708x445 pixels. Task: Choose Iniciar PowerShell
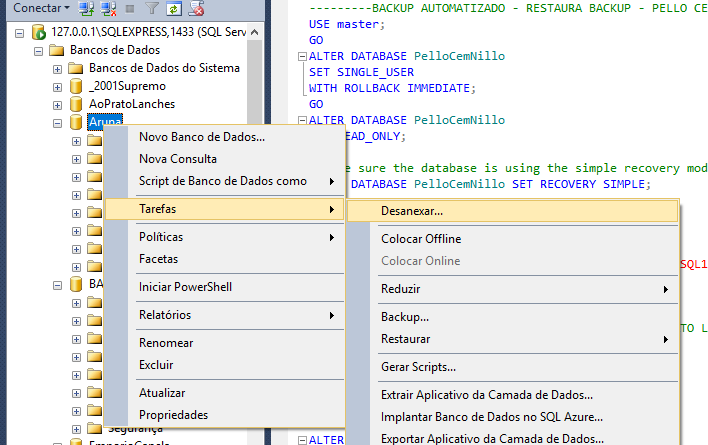(224, 287)
